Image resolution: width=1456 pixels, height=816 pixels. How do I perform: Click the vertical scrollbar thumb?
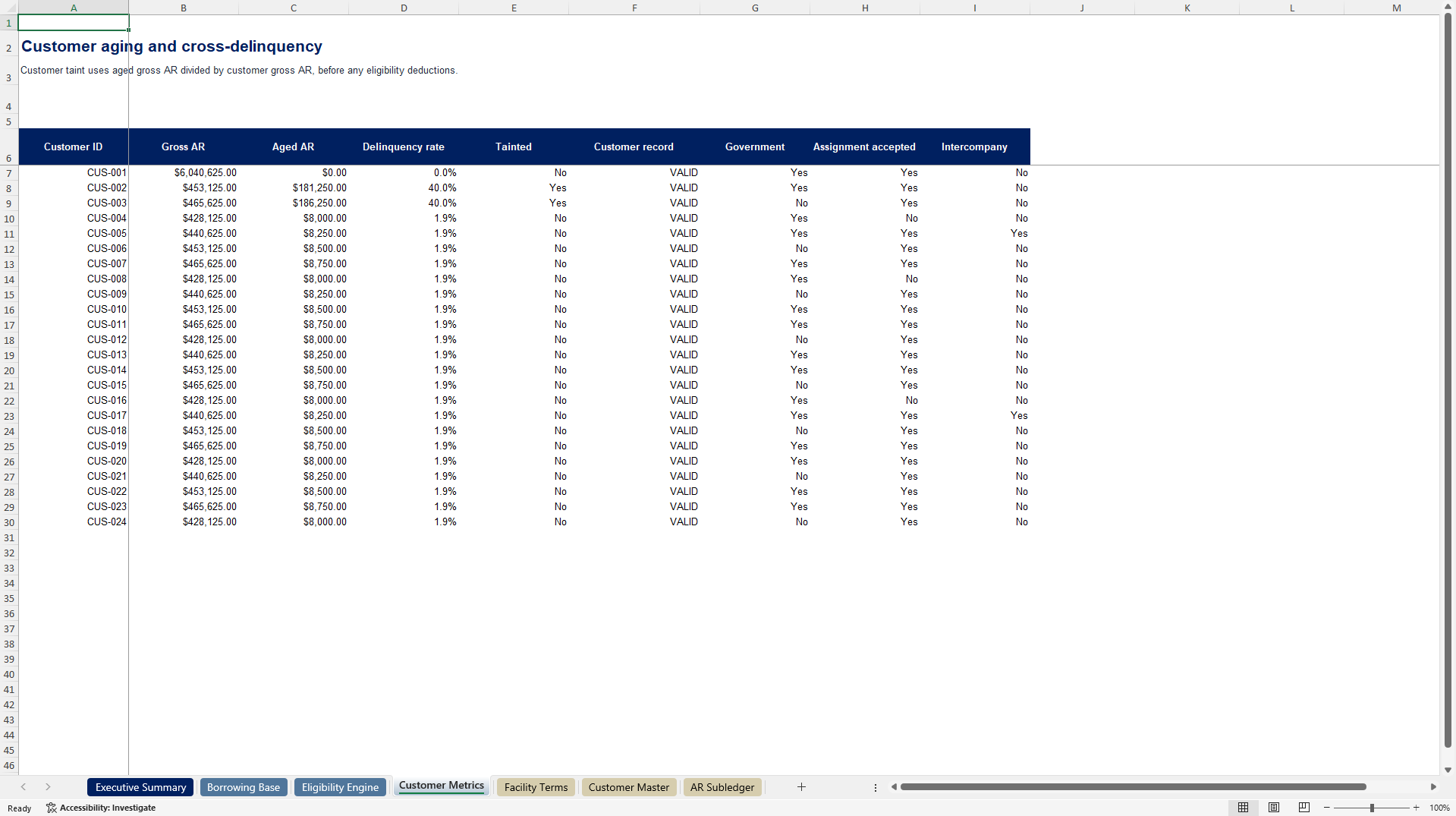point(1448,380)
